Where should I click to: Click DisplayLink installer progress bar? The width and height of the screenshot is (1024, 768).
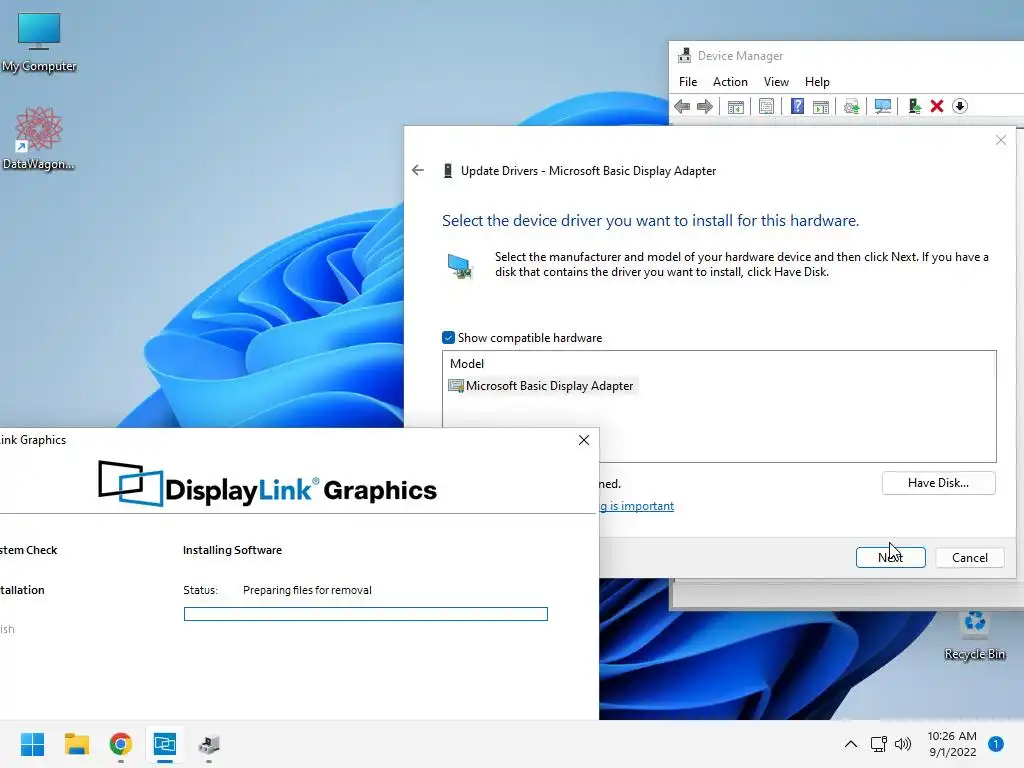click(366, 614)
